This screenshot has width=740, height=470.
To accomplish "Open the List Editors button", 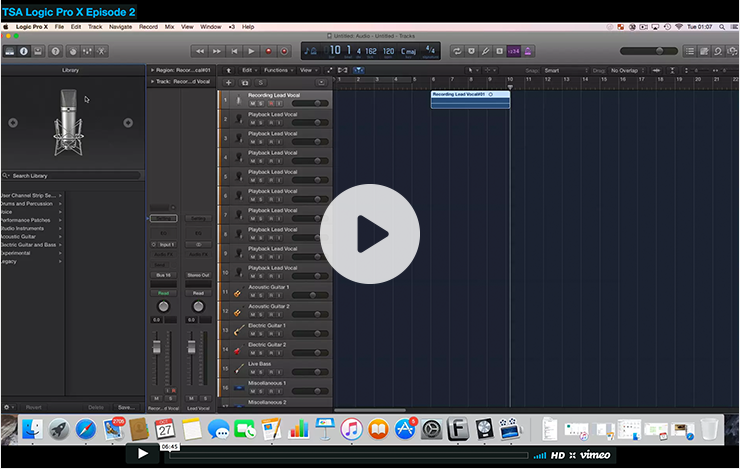I will (690, 51).
